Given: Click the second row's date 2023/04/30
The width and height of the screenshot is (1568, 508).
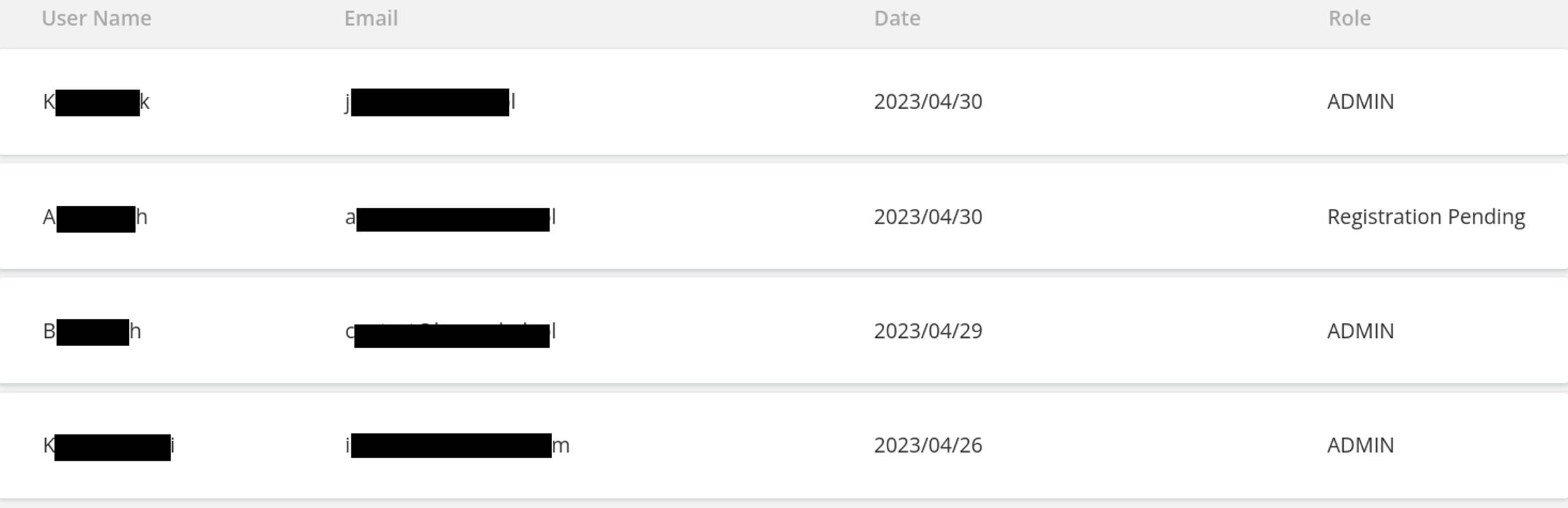Looking at the screenshot, I should 928,217.
